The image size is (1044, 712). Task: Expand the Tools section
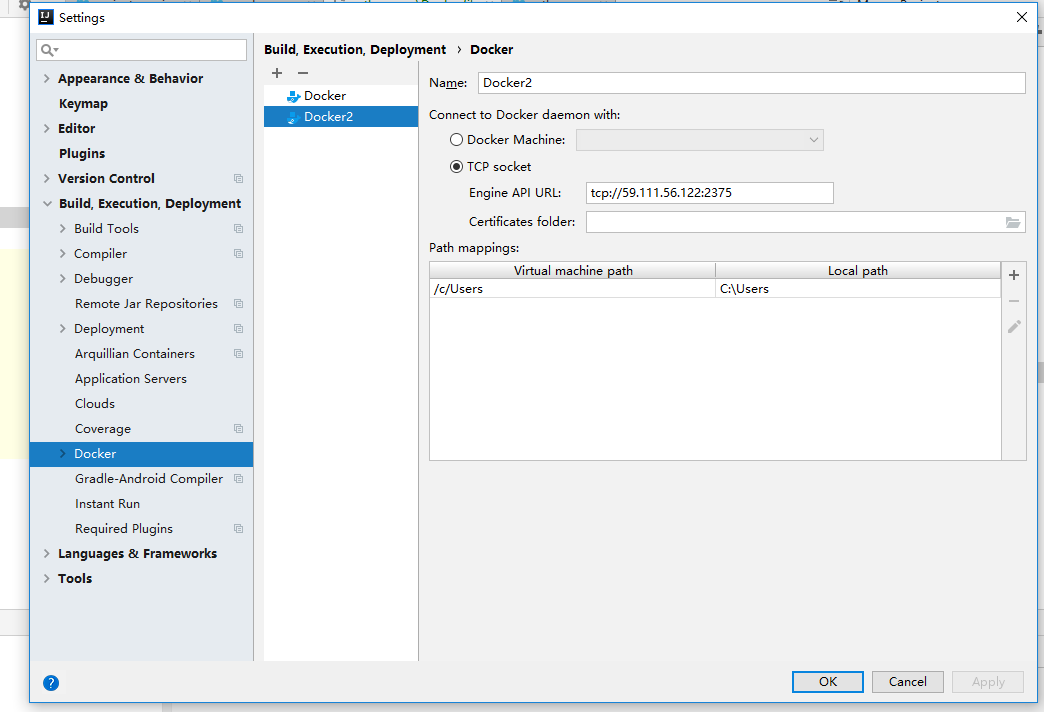[x=47, y=579]
